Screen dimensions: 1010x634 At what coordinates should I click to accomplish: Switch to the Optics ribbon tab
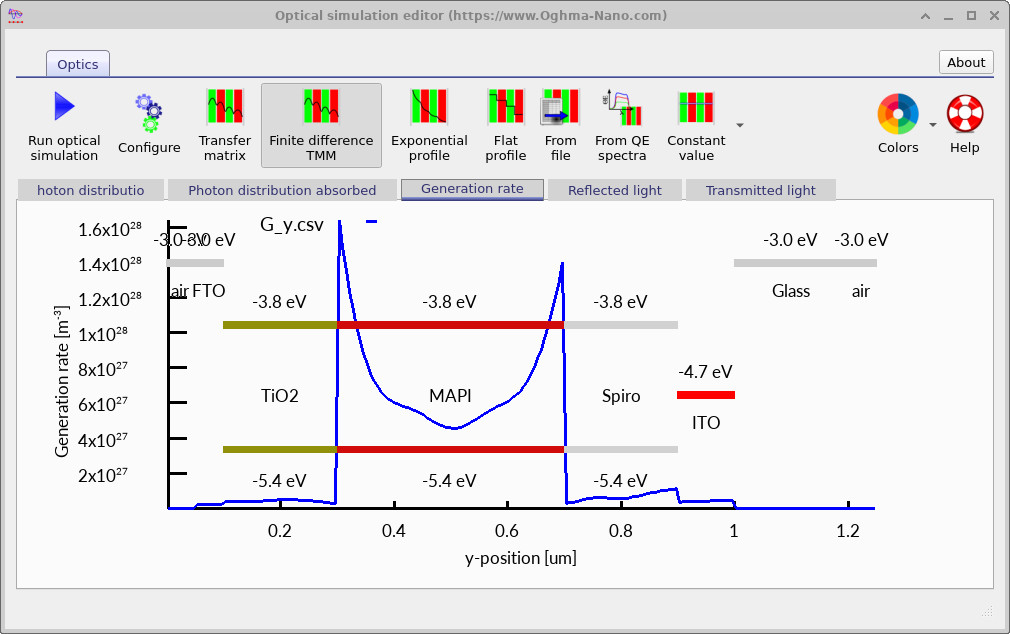coord(78,64)
